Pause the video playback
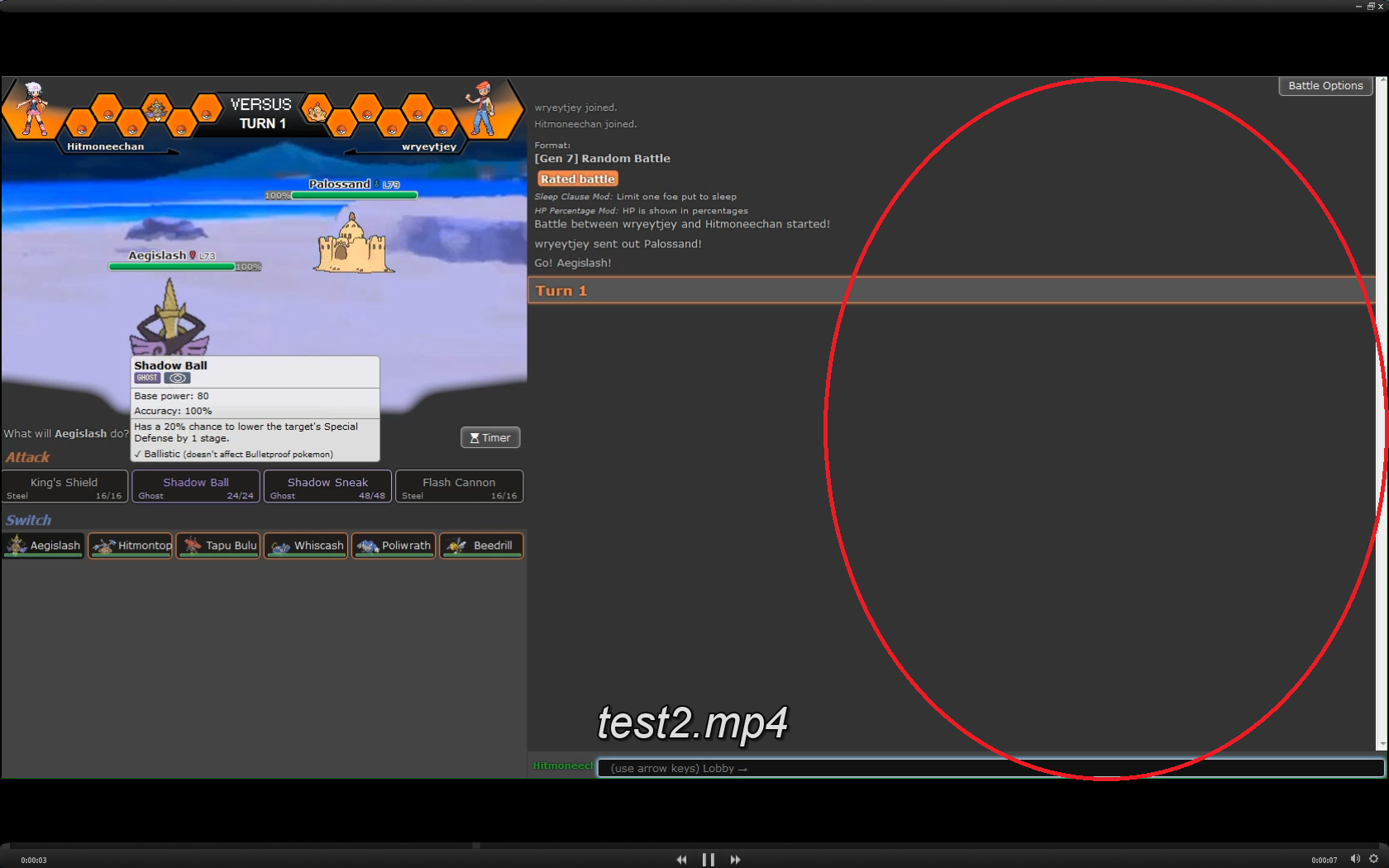1389x868 pixels. [x=708, y=860]
